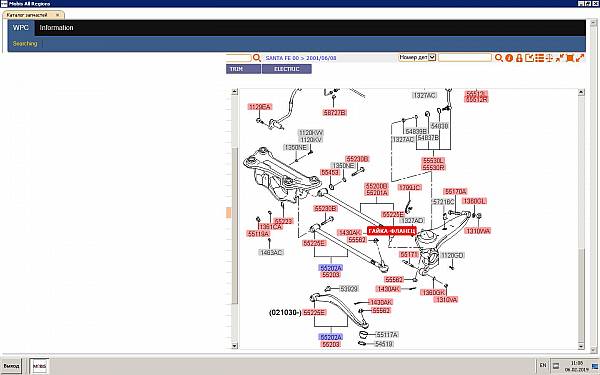The width and height of the screenshot is (600, 375).
Task: Open the TRIM group button
Action: click(x=243, y=69)
